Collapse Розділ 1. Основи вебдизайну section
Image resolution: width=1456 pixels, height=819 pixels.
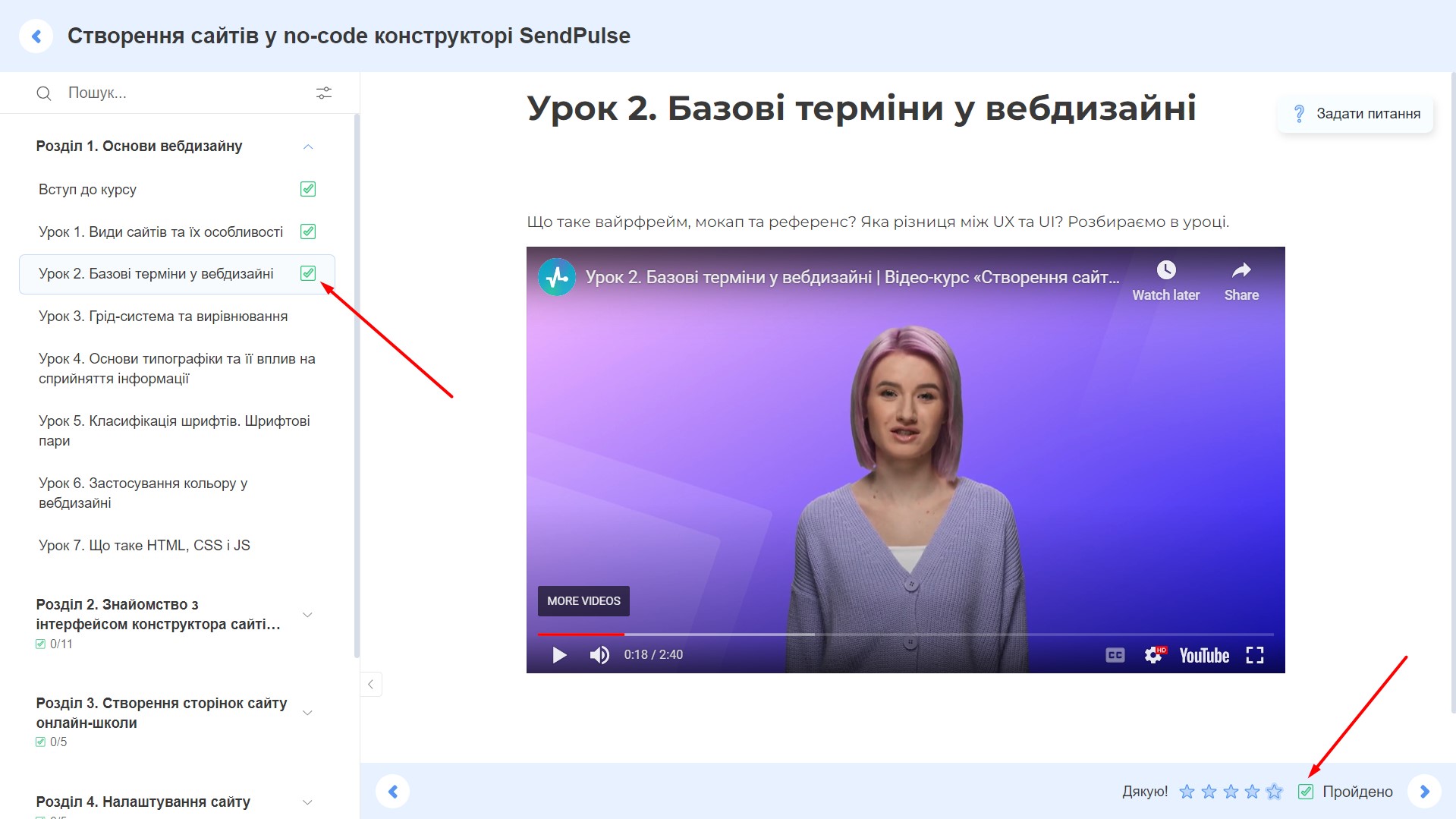[x=308, y=146]
